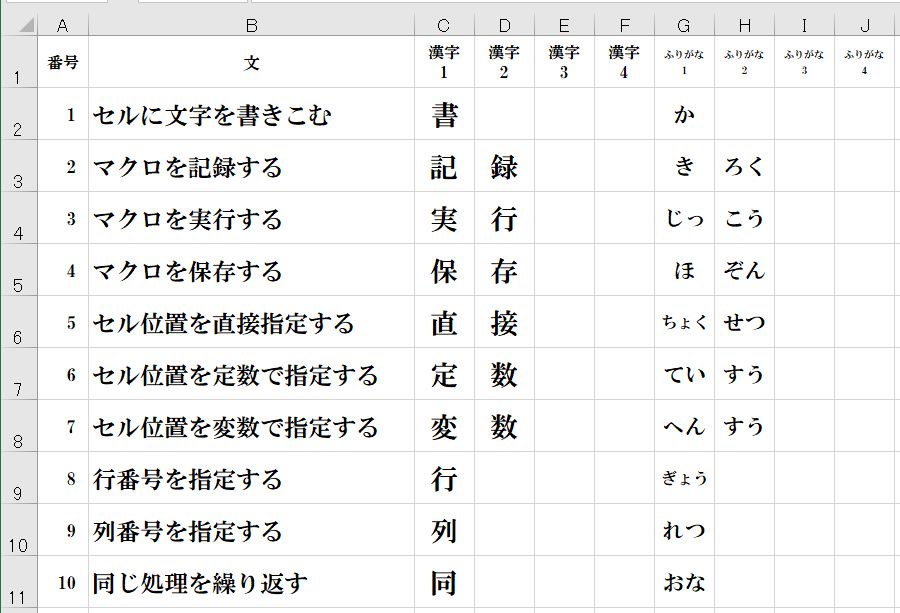Select cell セル位置を直接指定する
This screenshot has height=613, width=900.
pos(251,322)
